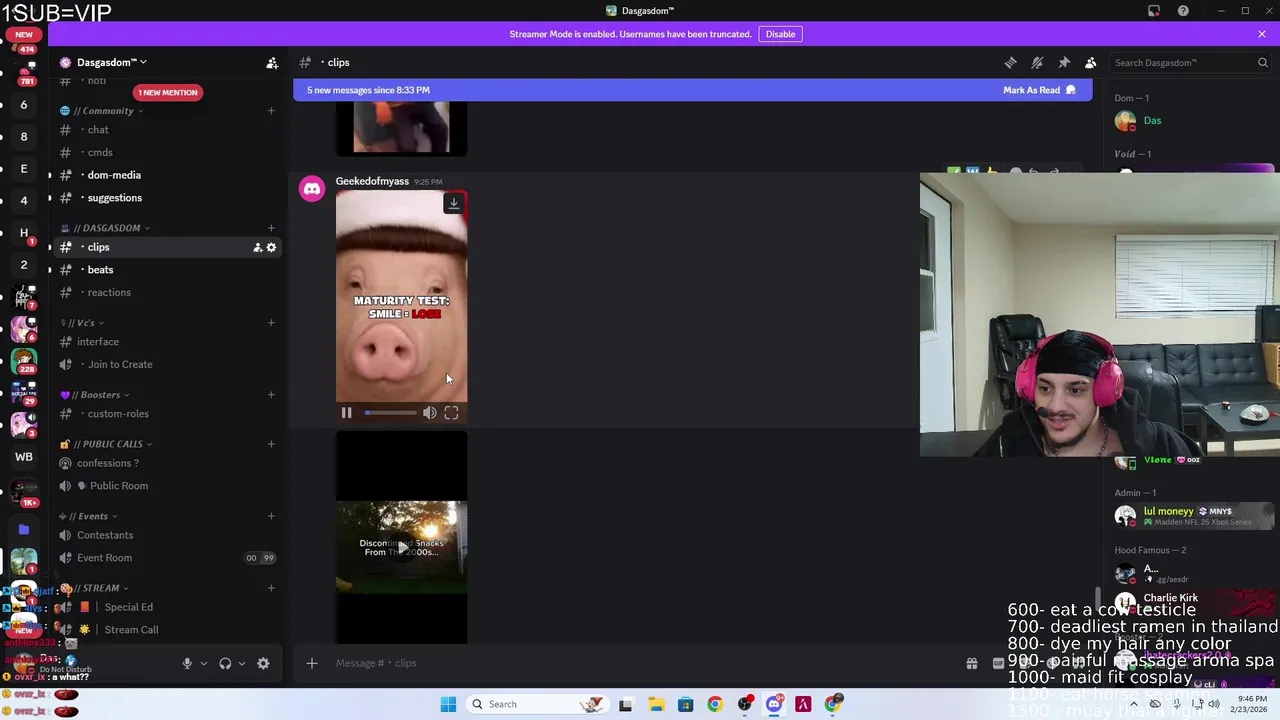Open User Settings gear
The image size is (1280, 720).
(x=263, y=663)
